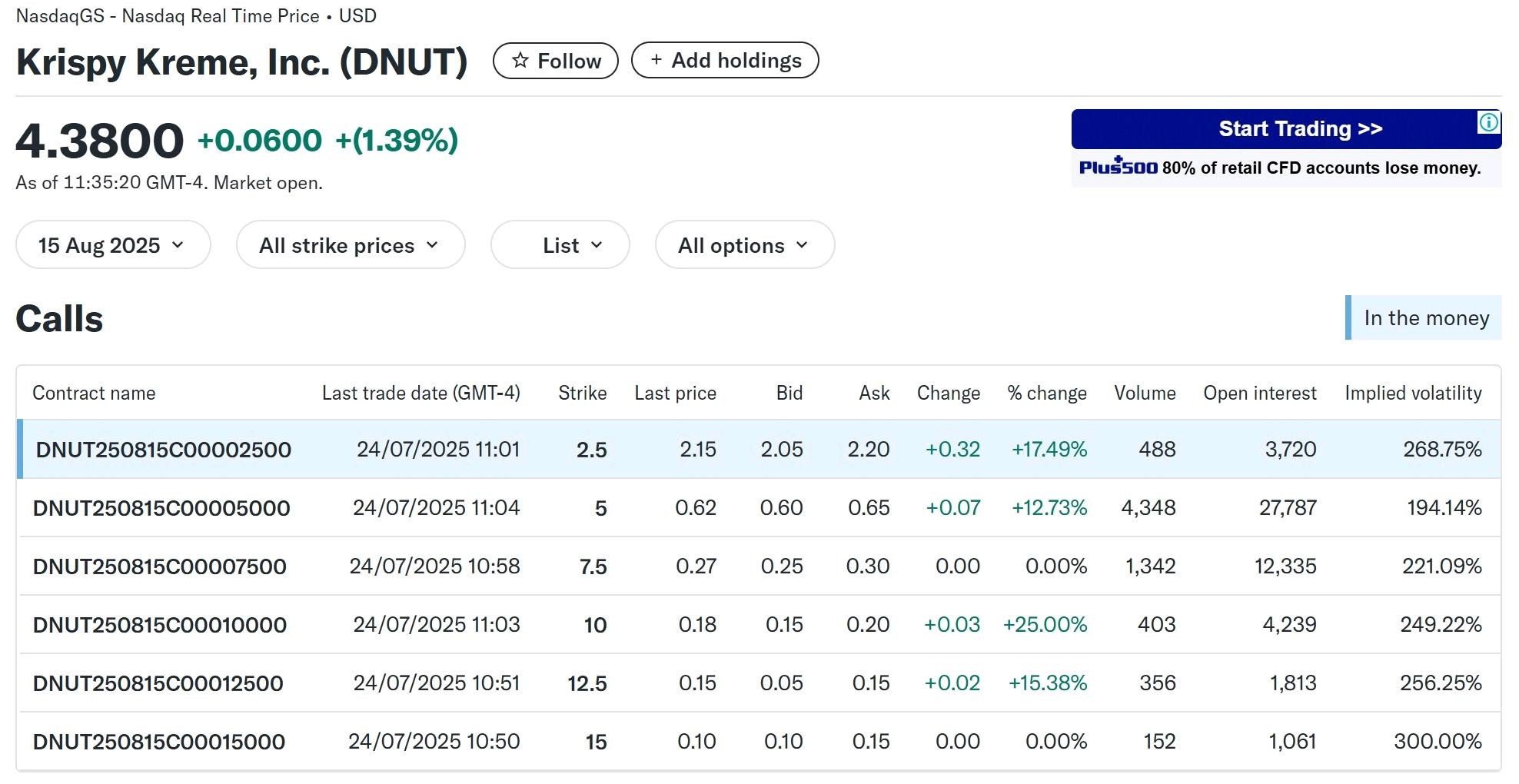Click the In the money legend
Viewport: 1519px width, 784px height.
[x=1424, y=317]
